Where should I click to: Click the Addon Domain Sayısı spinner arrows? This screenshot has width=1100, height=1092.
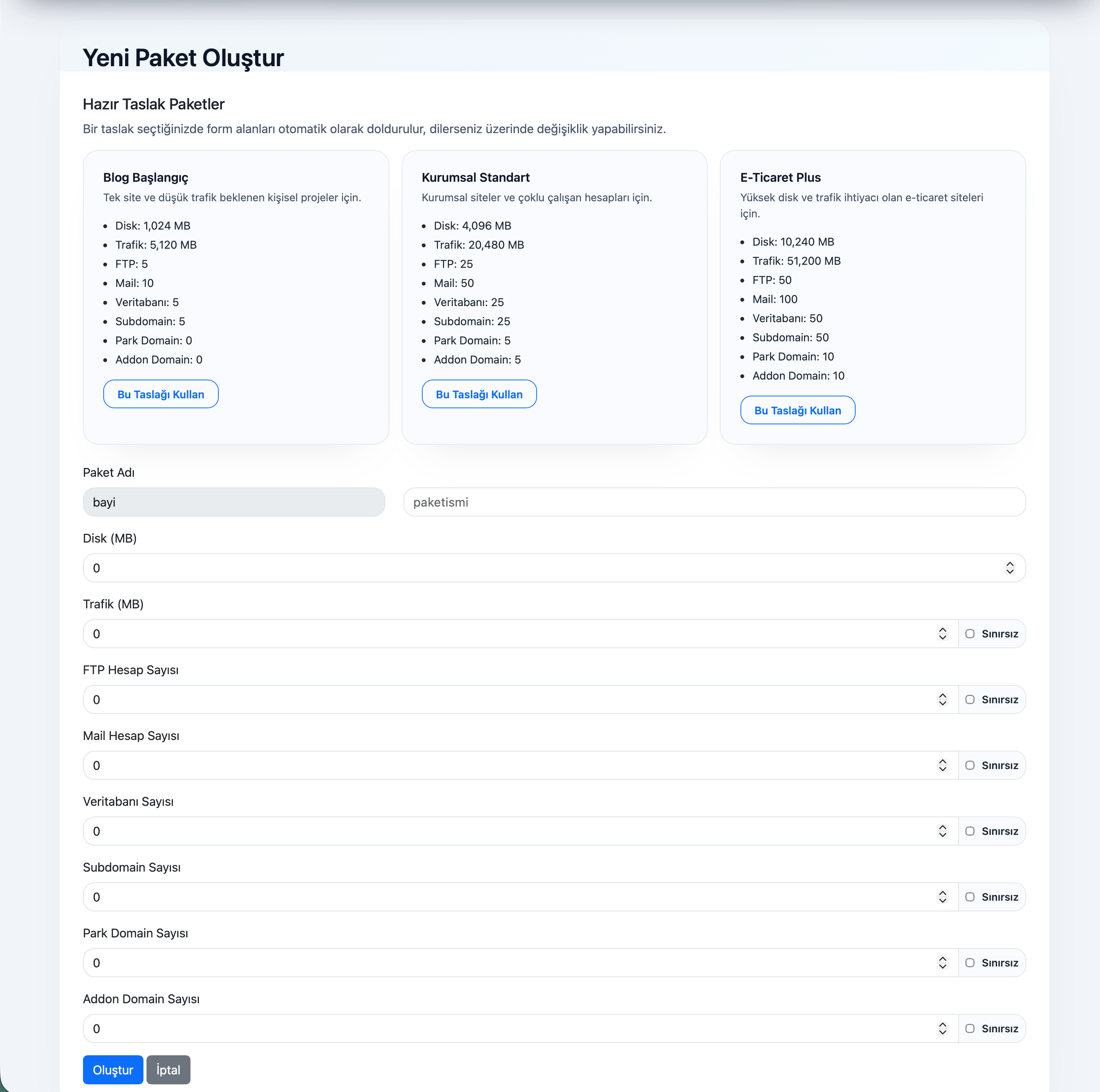[x=942, y=1028]
